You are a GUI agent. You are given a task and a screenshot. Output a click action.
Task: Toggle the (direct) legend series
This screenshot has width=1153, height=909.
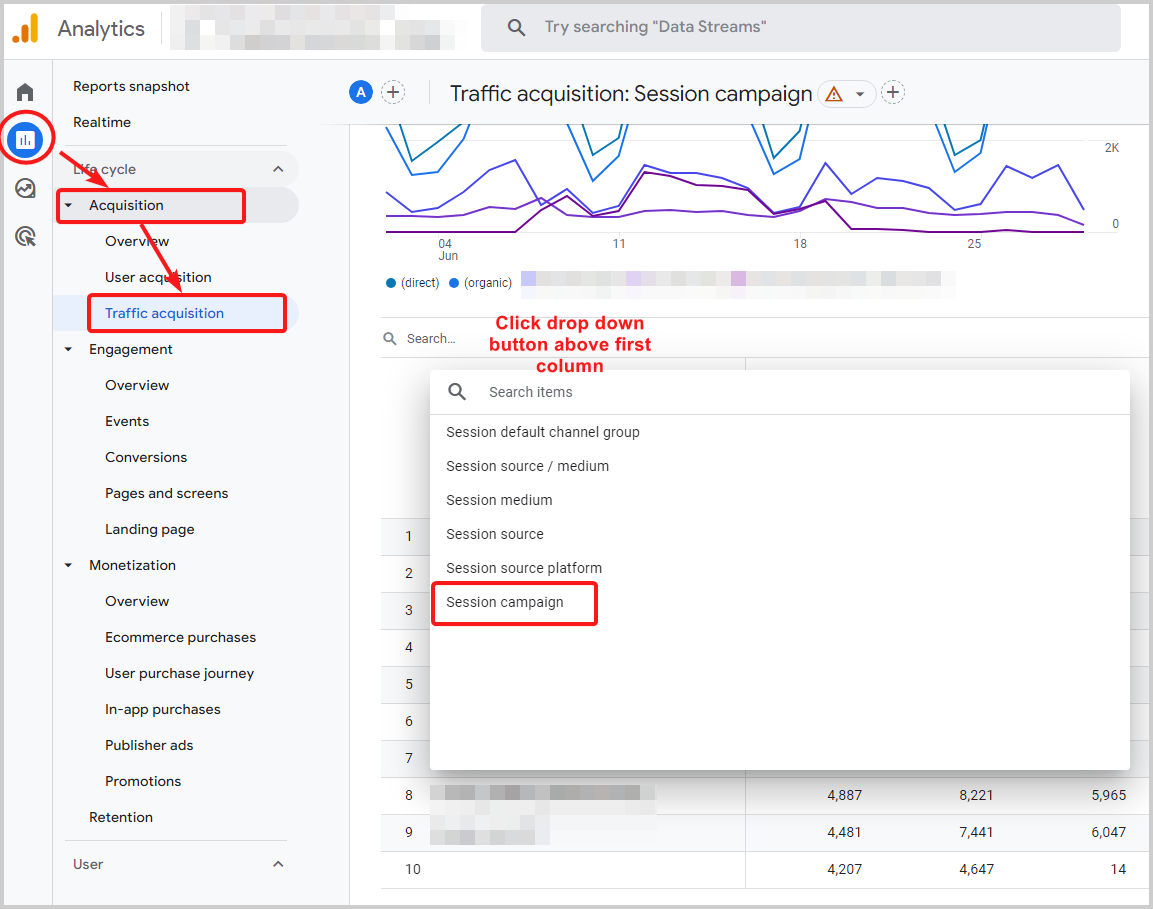[413, 283]
